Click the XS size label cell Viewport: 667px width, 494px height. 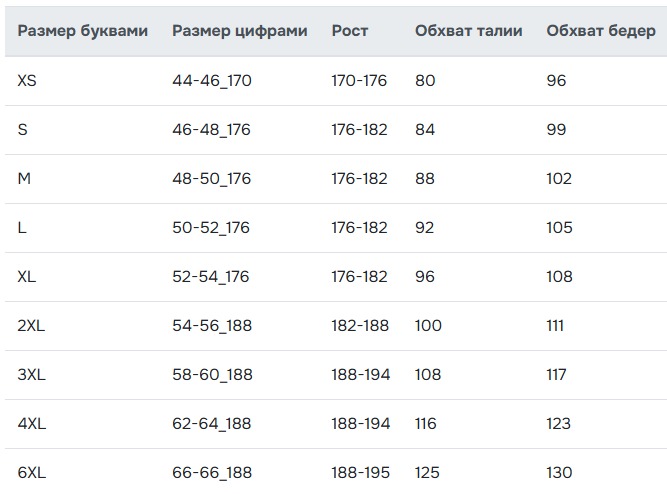[x=27, y=80]
